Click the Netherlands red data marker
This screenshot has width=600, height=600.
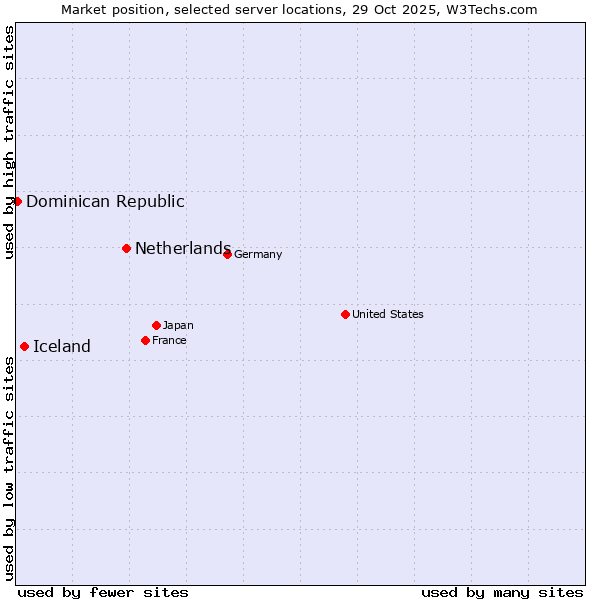tap(126, 248)
